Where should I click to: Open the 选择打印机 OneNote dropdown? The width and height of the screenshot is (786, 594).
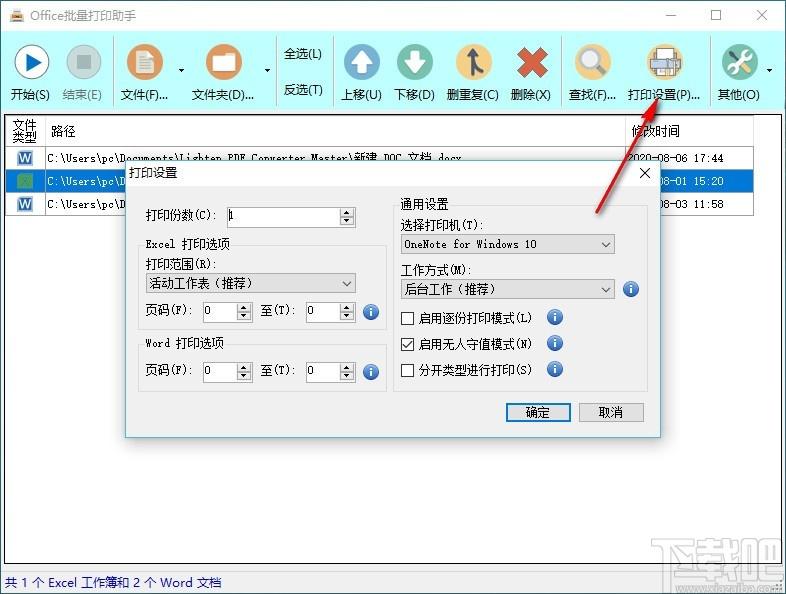pyautogui.click(x=508, y=244)
